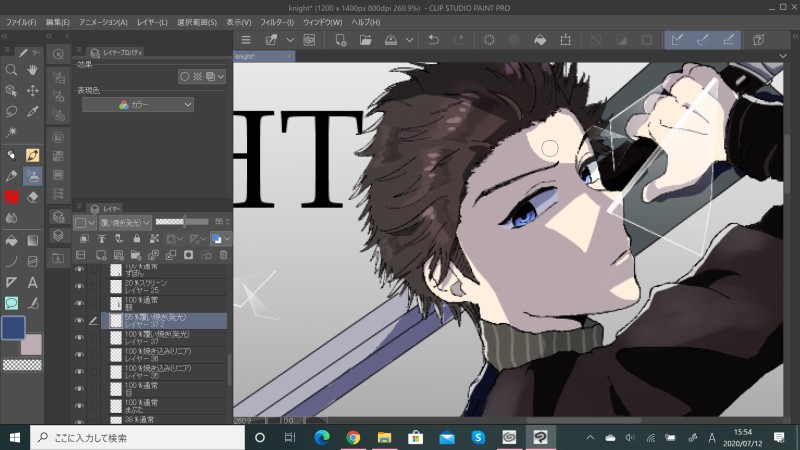Select the Airbrush tool
The height and width of the screenshot is (450, 800).
click(x=33, y=176)
